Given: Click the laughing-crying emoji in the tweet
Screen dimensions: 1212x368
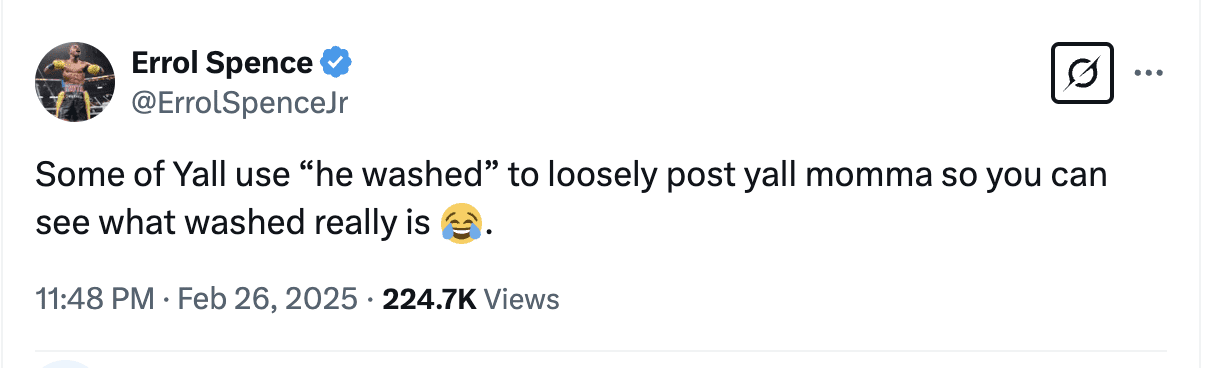Looking at the screenshot, I should coord(461,222).
